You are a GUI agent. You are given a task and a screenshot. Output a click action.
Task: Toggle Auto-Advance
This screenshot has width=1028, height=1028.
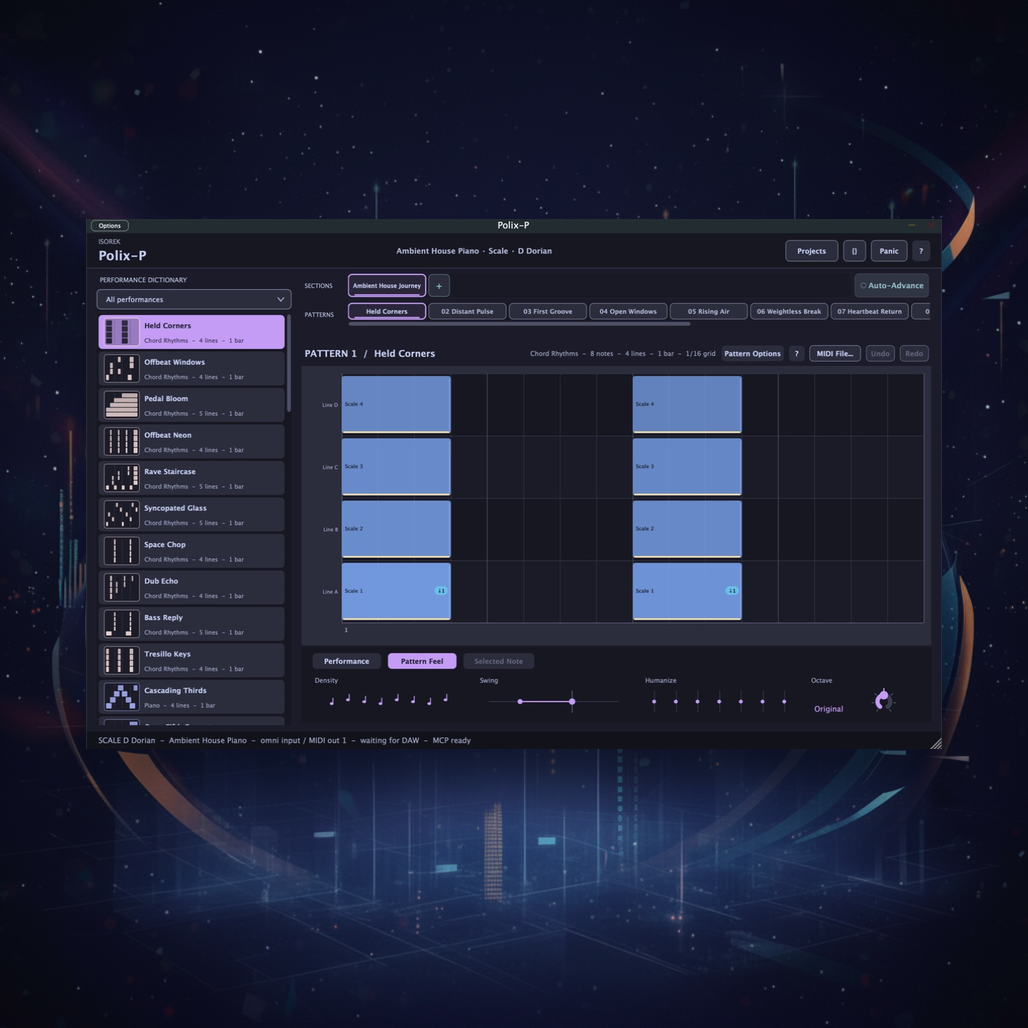point(892,286)
